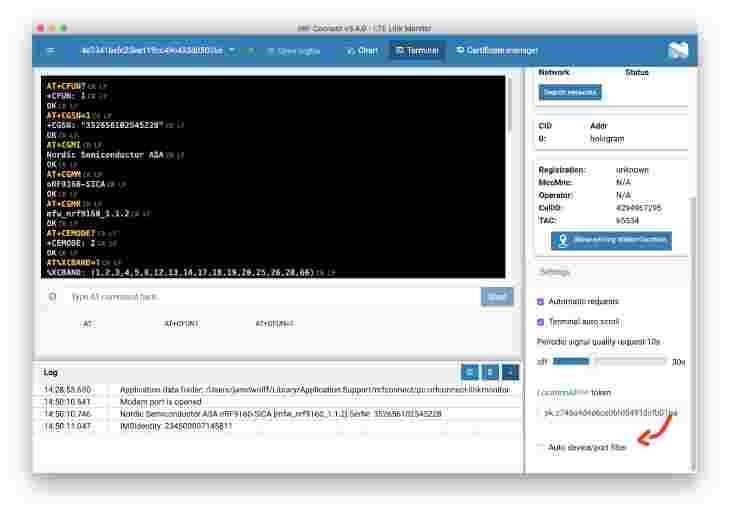
Task: Toggle the Automatic requests checkbox
Action: 540,302
